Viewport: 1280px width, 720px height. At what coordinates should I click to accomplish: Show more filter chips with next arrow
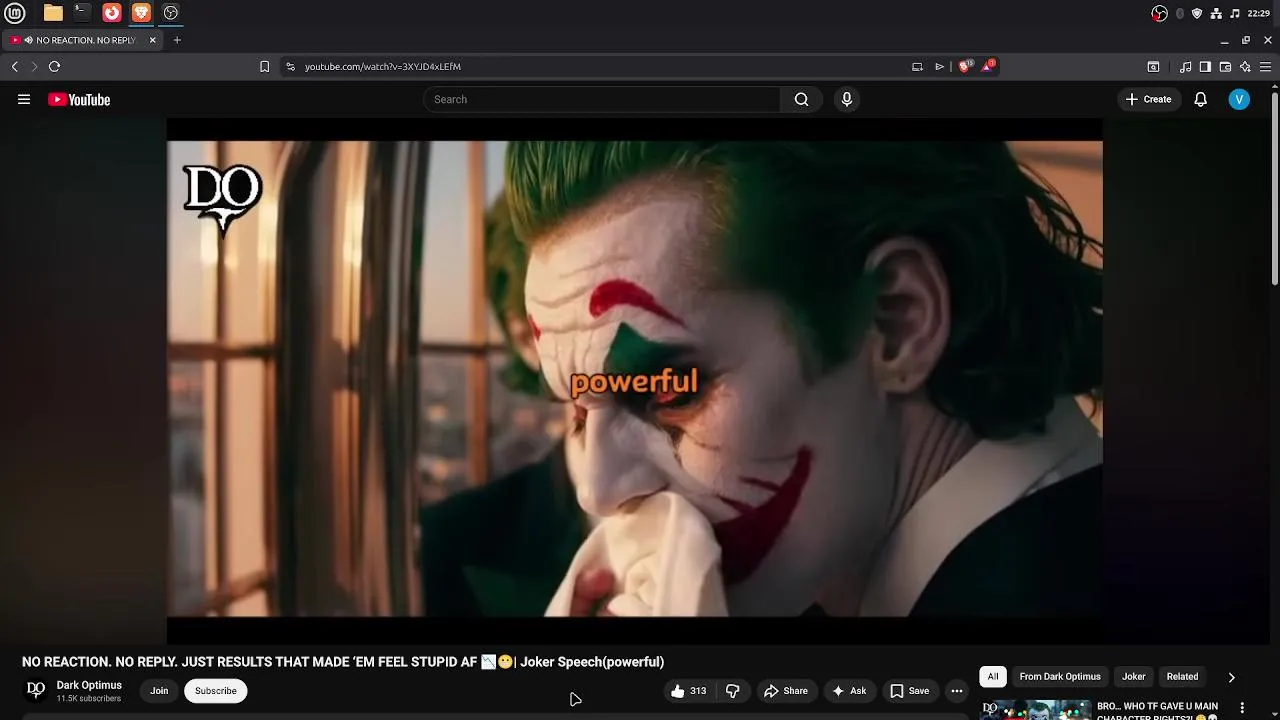point(1231,677)
